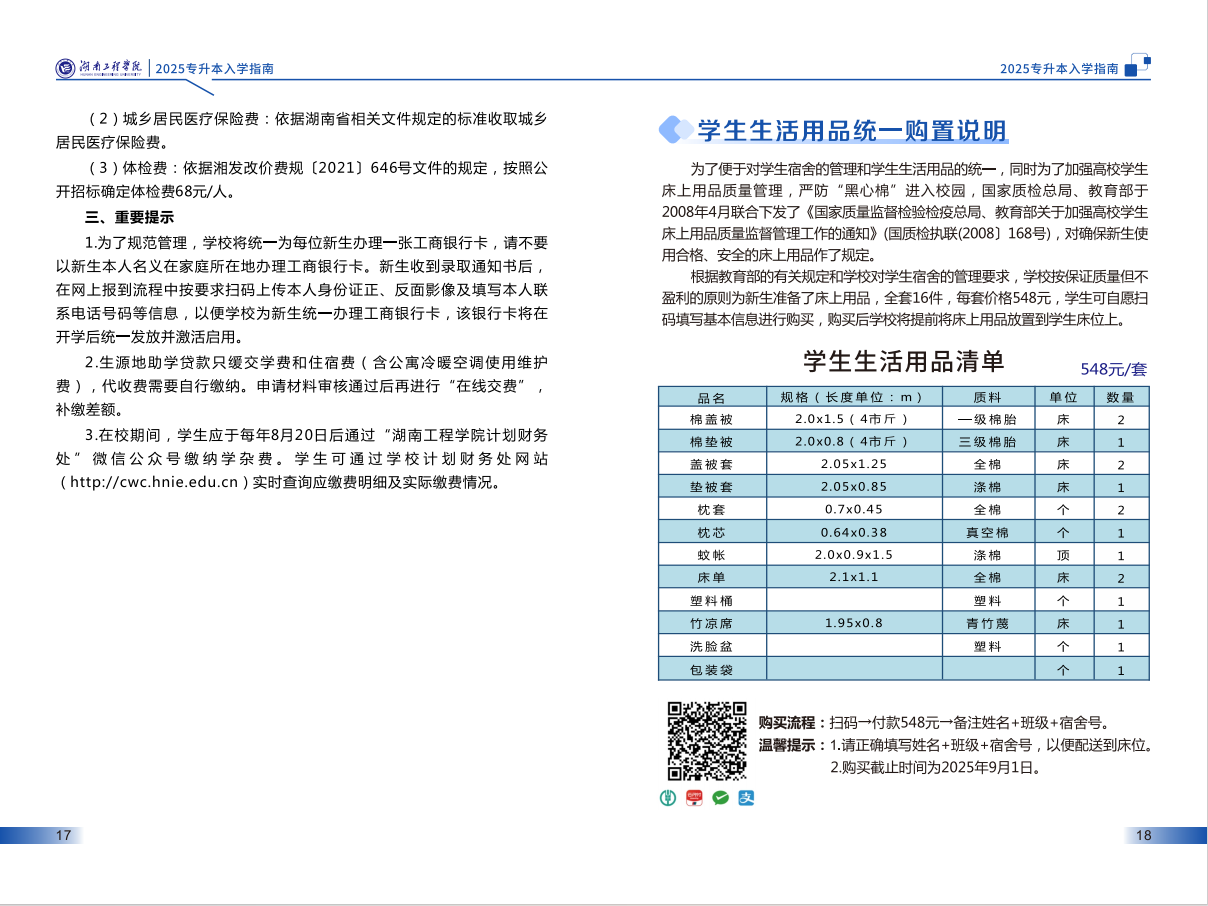Viewport: 1208px width, 906px height.
Task: Click 涤棉 in the 蚊帐 row
Action: pos(988,555)
